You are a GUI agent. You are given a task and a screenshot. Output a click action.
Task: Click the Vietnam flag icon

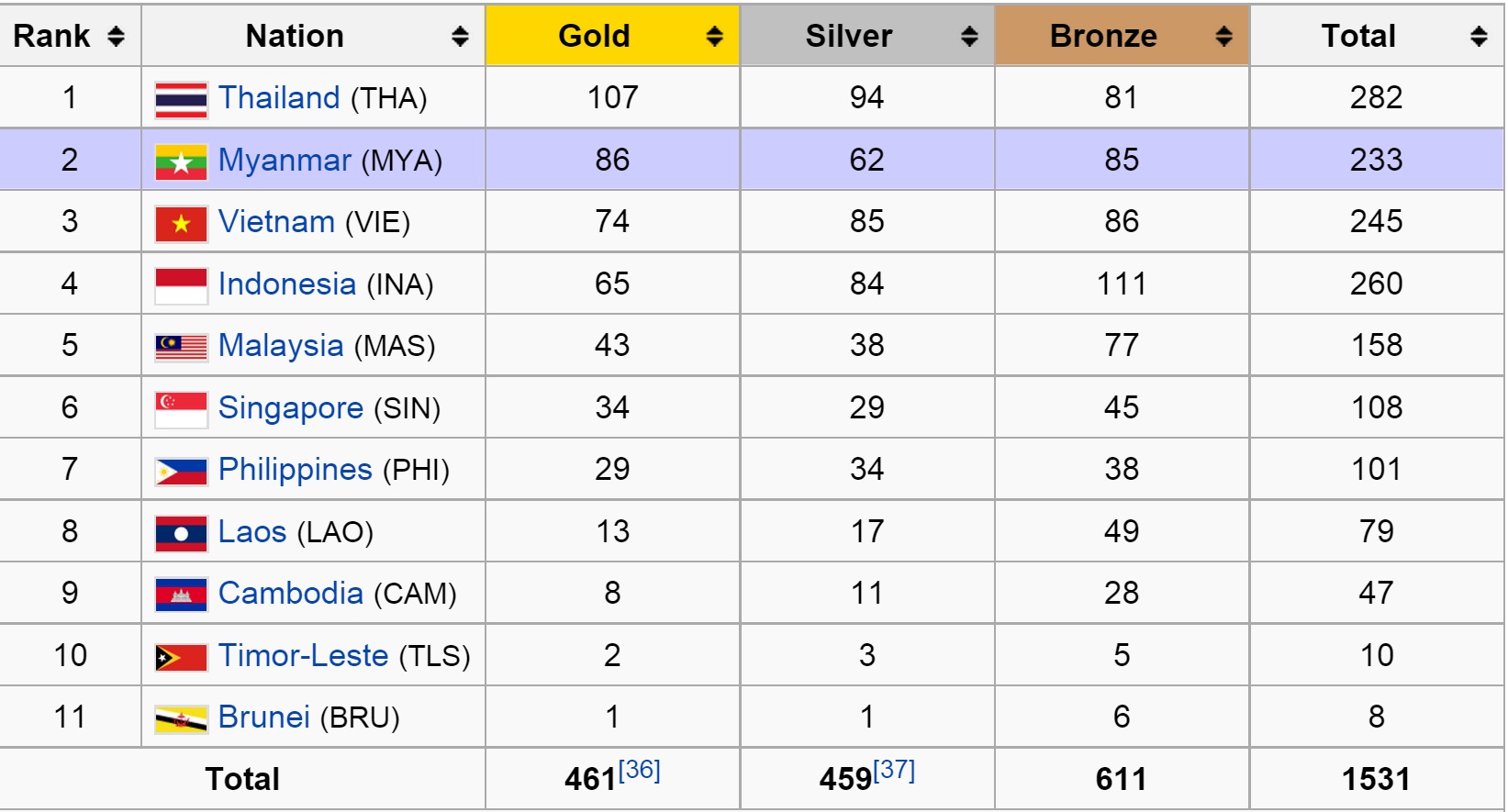[181, 223]
